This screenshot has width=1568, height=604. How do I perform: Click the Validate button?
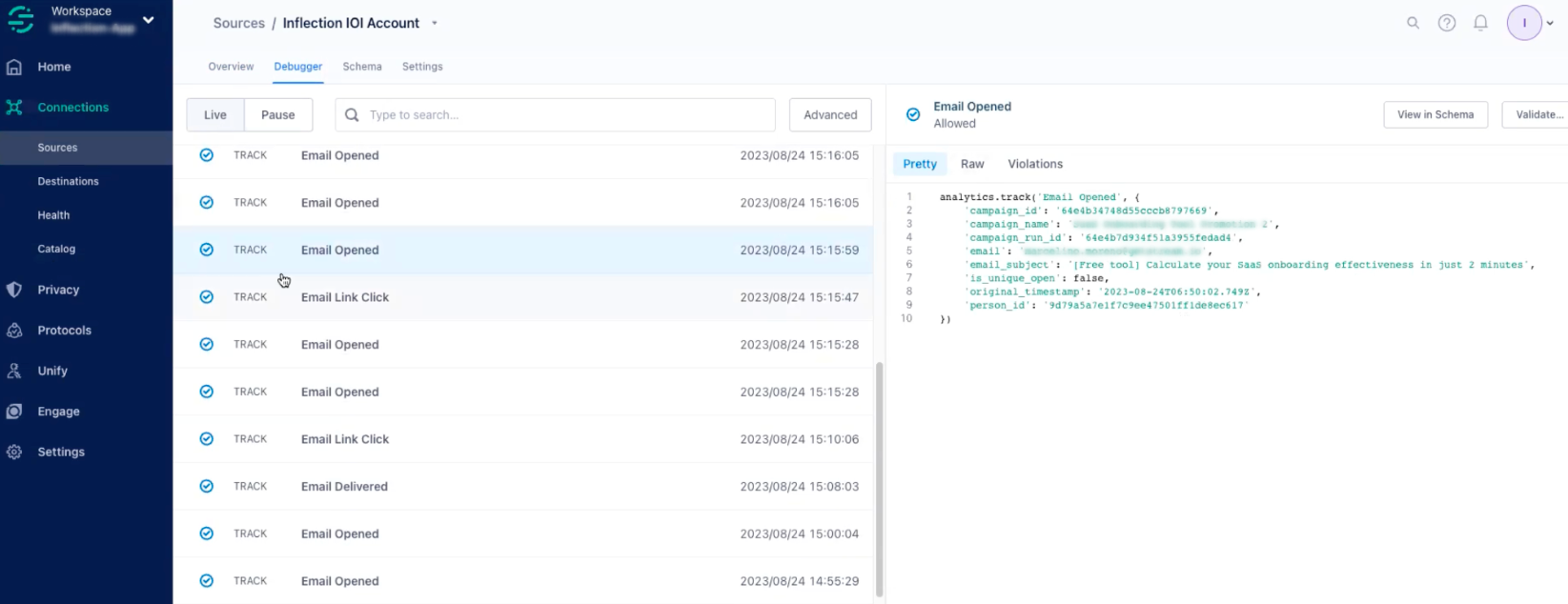pyautogui.click(x=1536, y=114)
